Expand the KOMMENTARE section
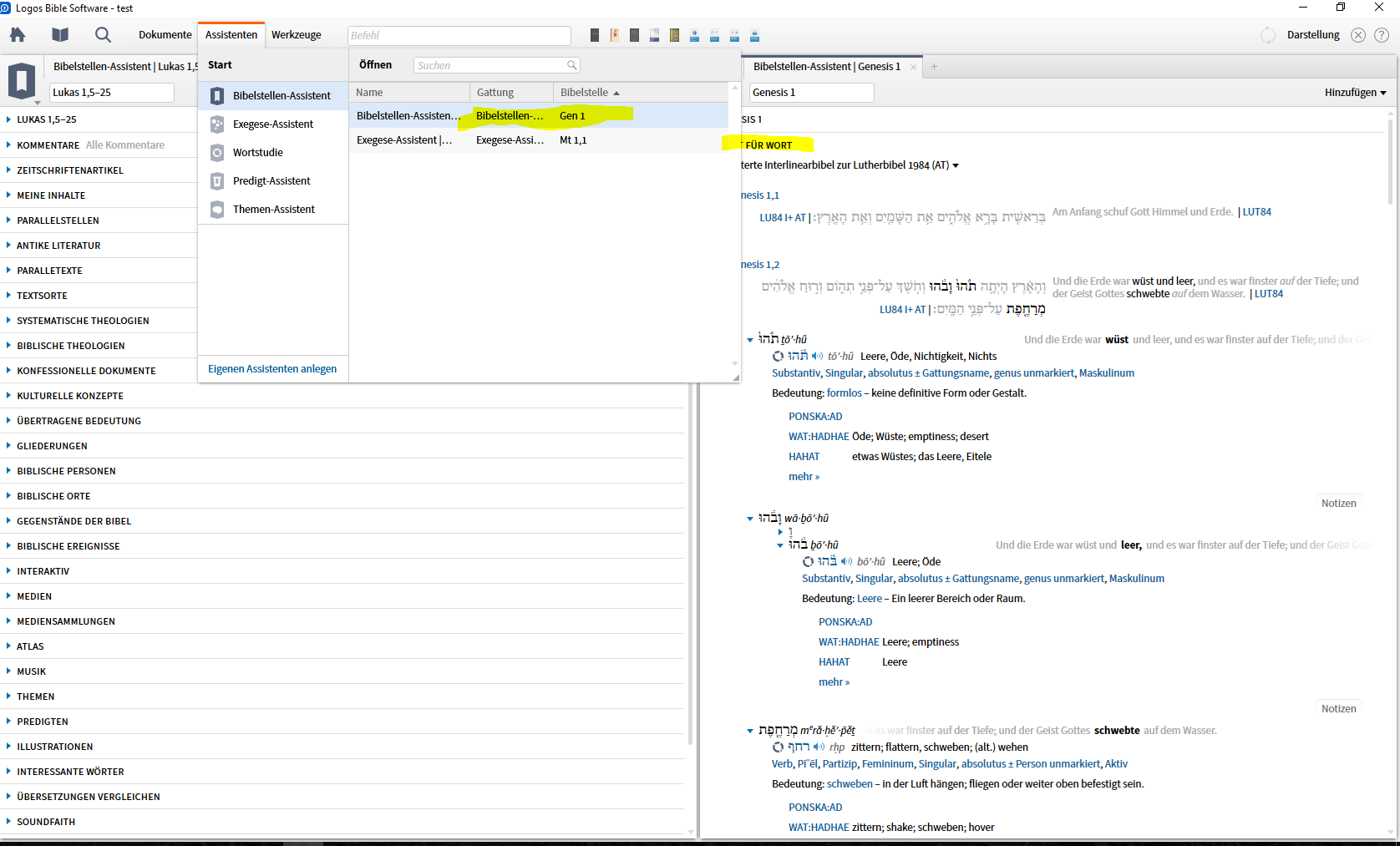Viewport: 1400px width, 846px height. pos(8,144)
